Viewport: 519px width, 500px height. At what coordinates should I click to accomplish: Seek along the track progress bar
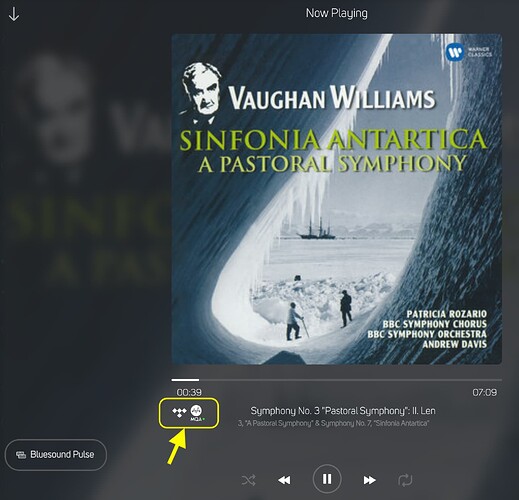(336, 380)
